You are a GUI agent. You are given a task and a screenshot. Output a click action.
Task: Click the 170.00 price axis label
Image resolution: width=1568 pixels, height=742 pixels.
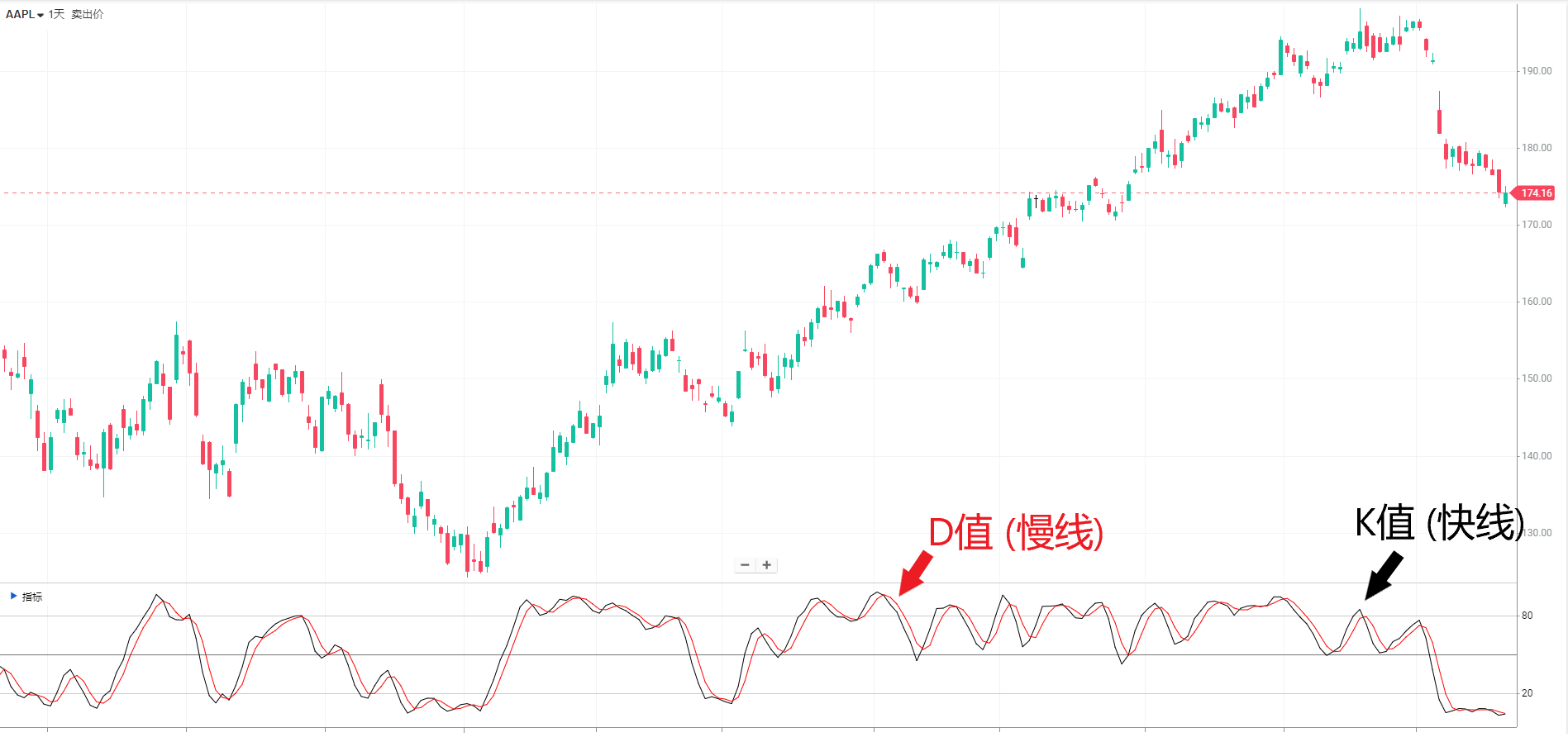pos(1537,225)
